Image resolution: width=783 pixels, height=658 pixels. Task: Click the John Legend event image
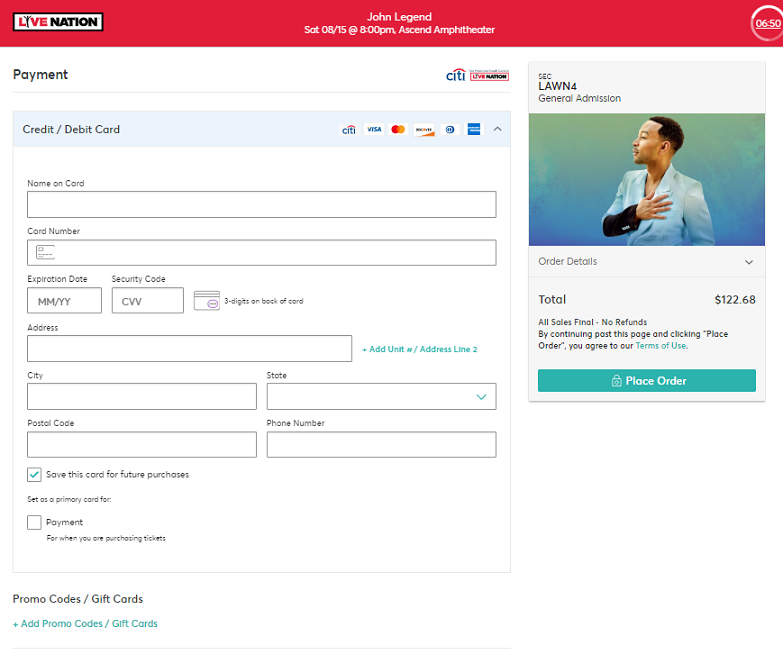647,180
